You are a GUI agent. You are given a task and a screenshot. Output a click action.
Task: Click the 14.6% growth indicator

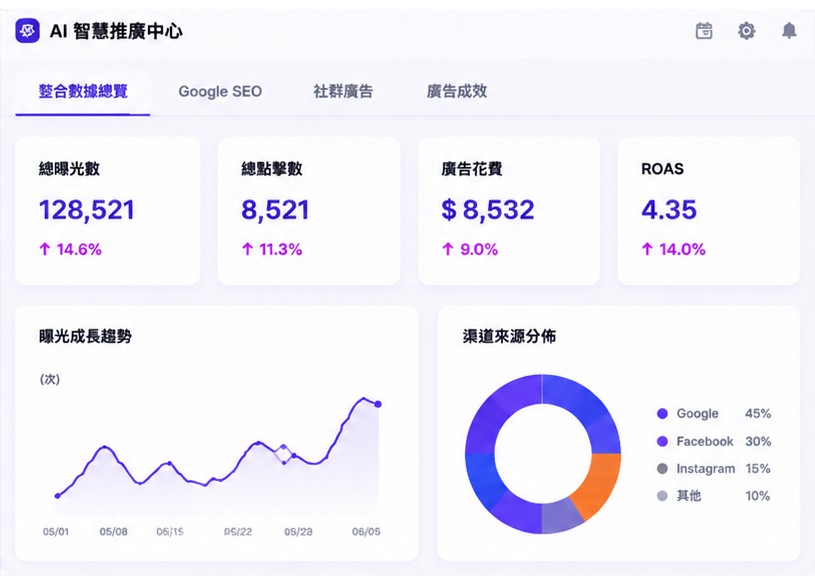click(x=71, y=250)
